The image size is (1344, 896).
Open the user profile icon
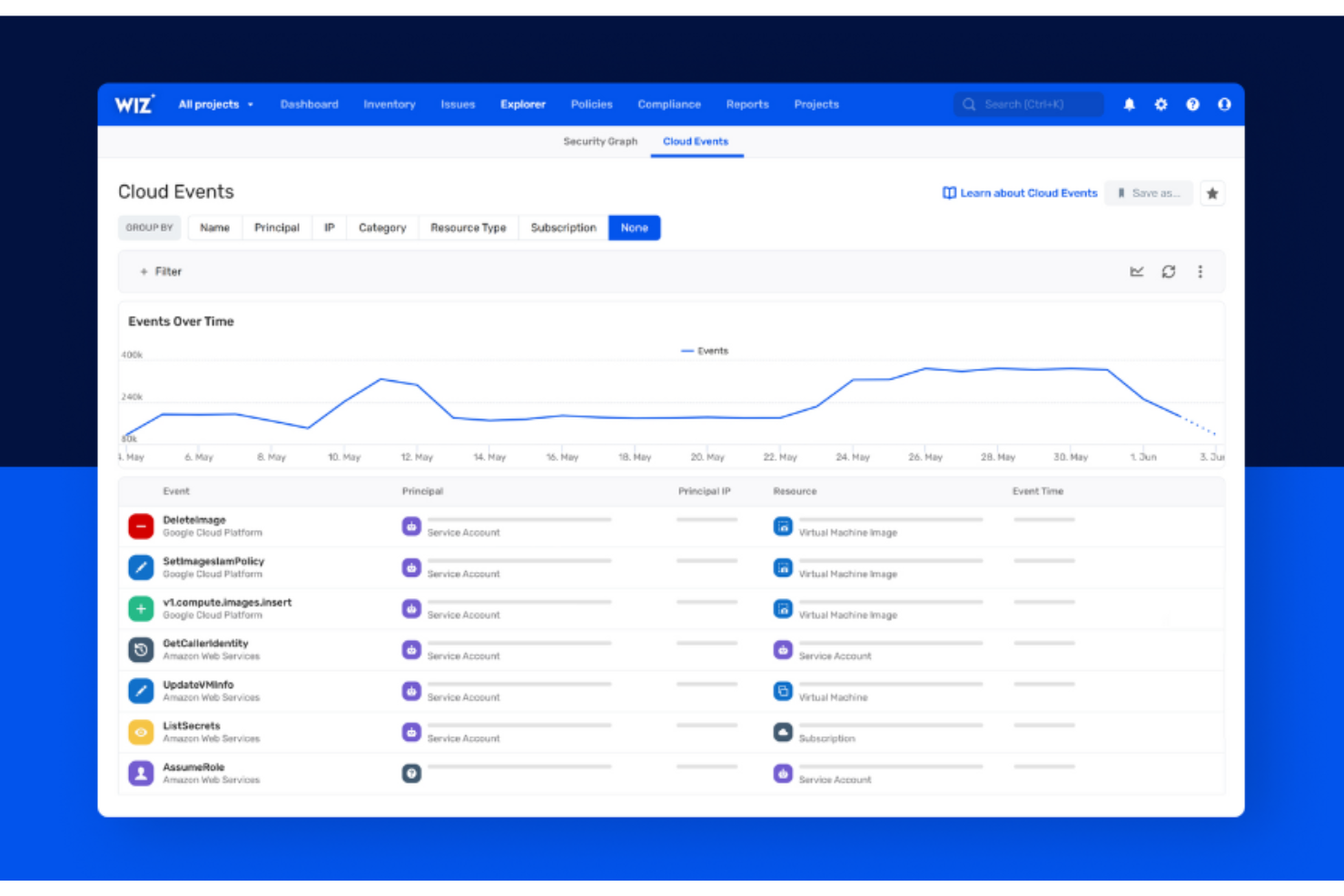[1224, 104]
